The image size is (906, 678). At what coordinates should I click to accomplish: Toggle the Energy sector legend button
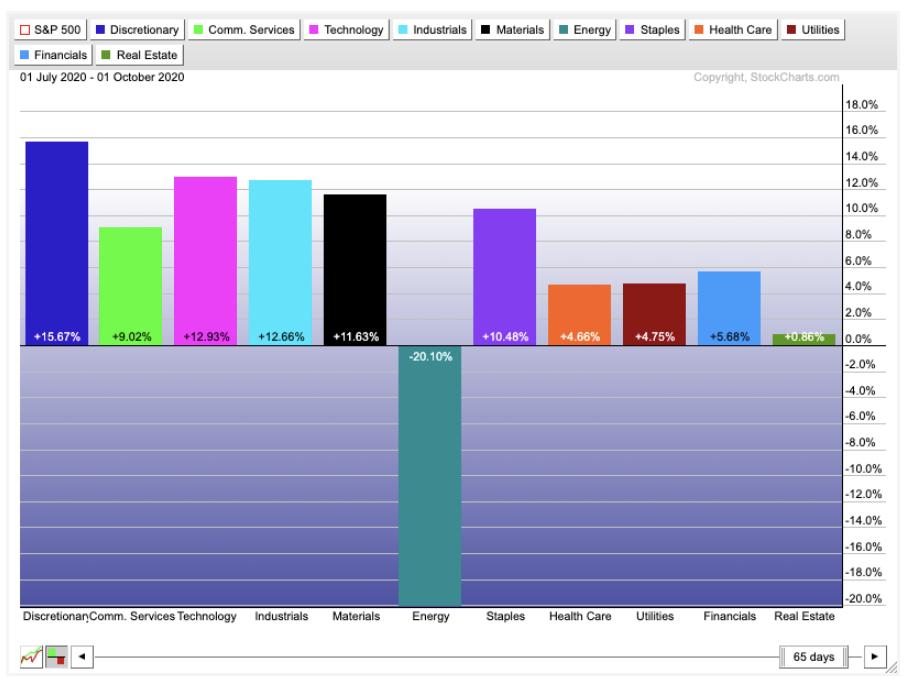tap(586, 30)
